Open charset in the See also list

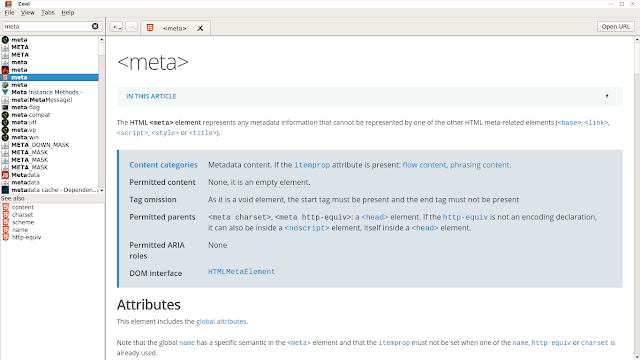22,215
